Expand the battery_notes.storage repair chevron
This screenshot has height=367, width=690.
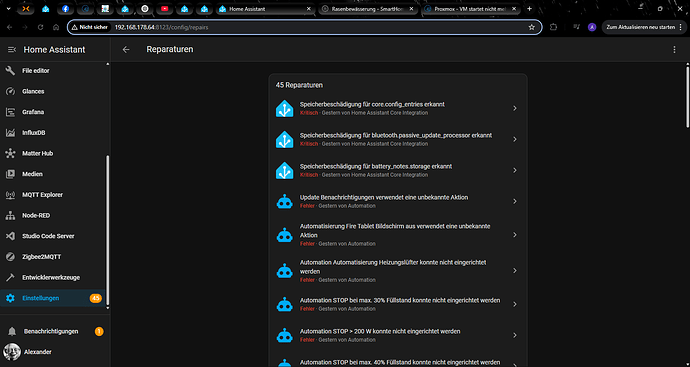514,170
